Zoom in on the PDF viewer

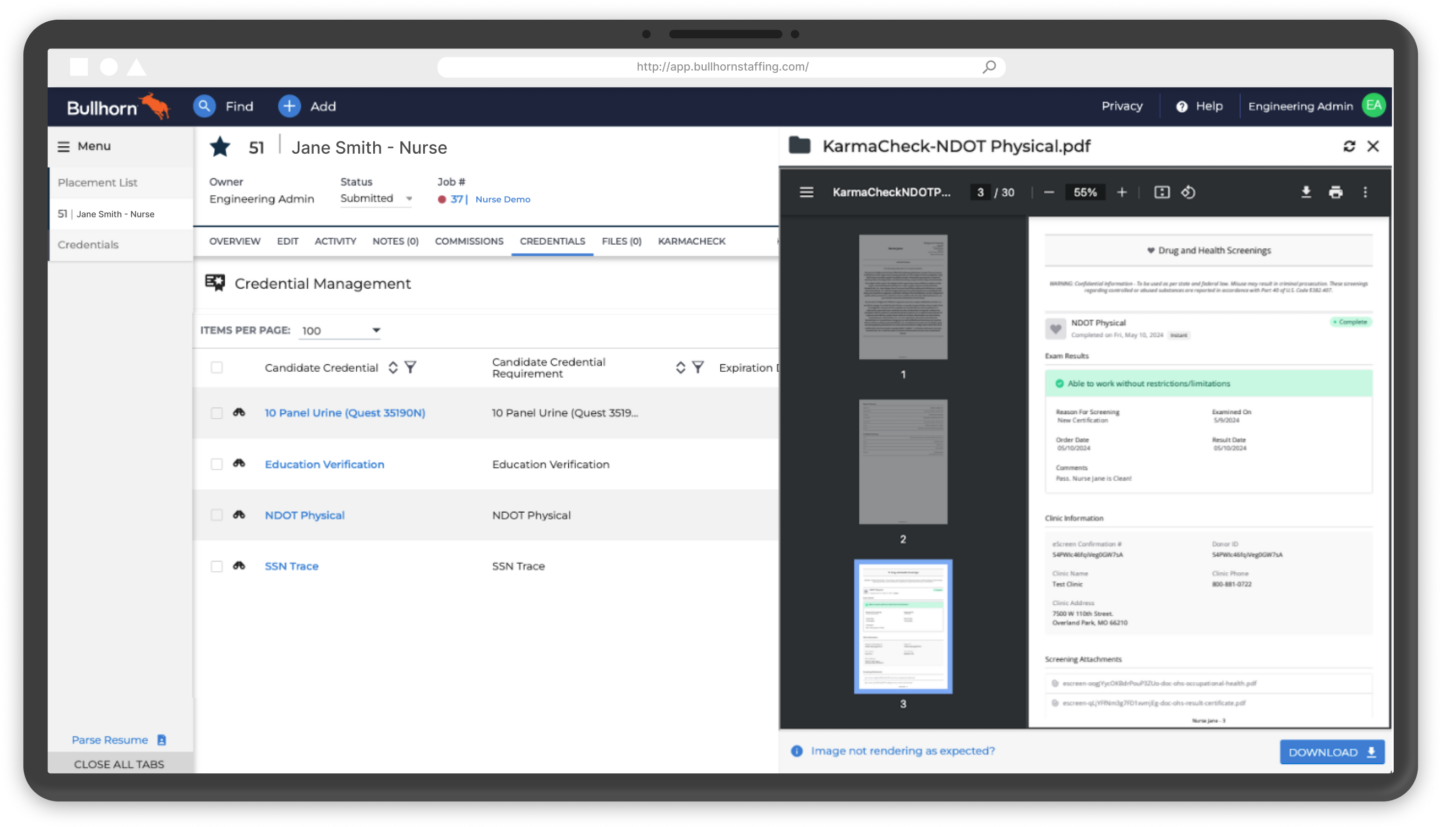click(x=1122, y=192)
